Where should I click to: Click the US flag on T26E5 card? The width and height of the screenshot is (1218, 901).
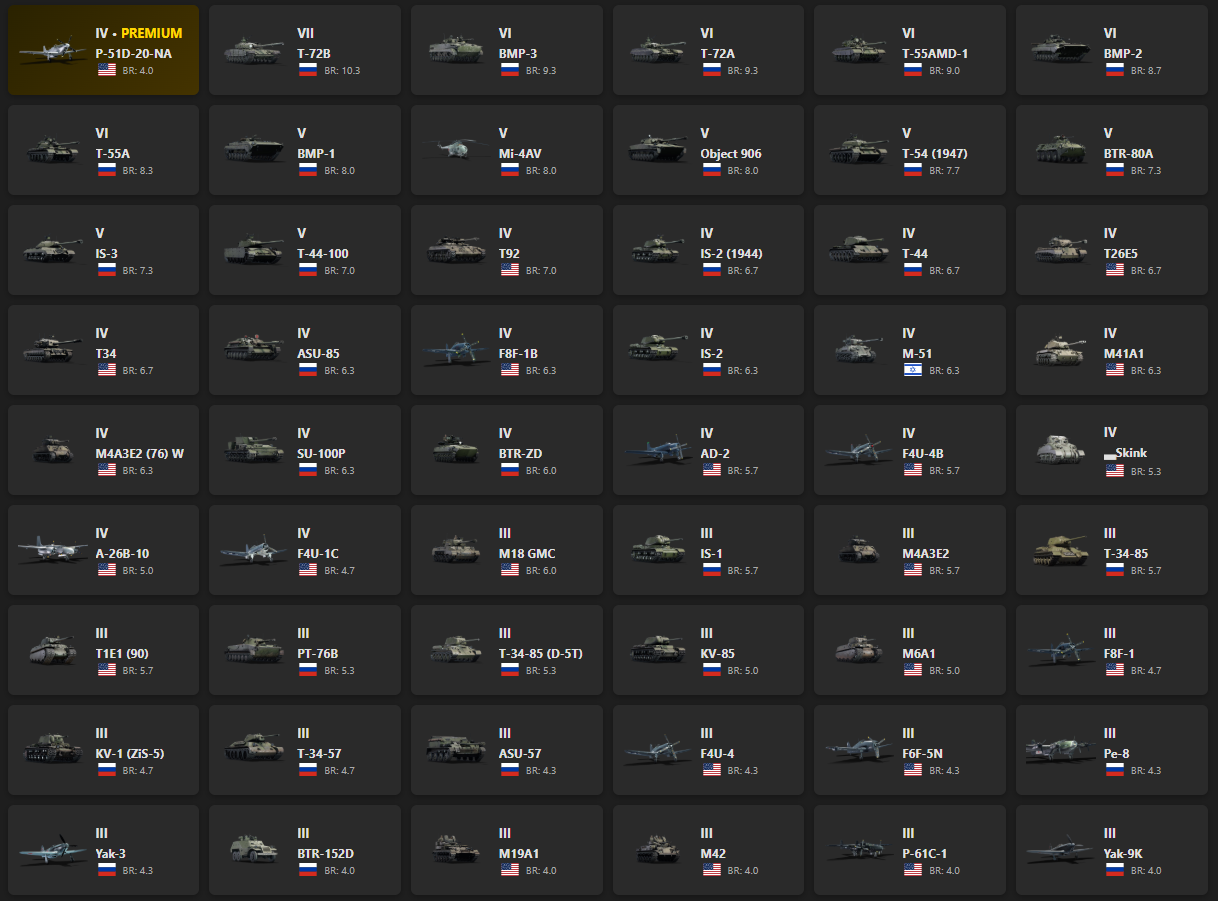(x=1114, y=270)
